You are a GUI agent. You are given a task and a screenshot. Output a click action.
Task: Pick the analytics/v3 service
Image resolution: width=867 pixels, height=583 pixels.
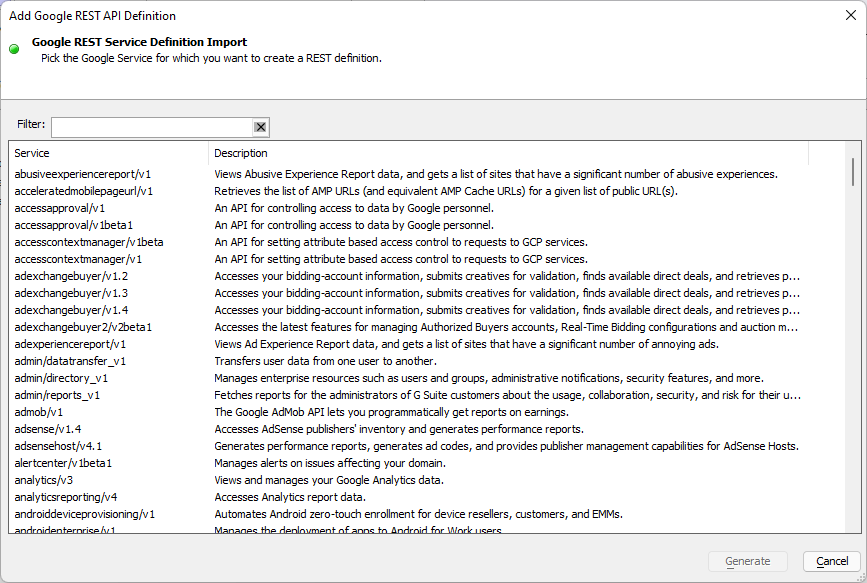[x=44, y=480]
